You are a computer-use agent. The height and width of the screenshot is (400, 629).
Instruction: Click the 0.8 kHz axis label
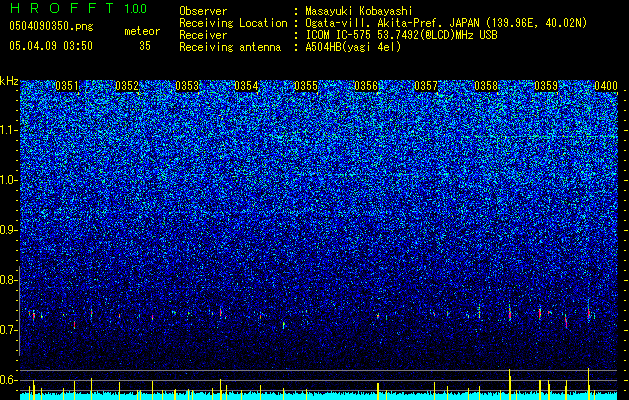point(9,280)
